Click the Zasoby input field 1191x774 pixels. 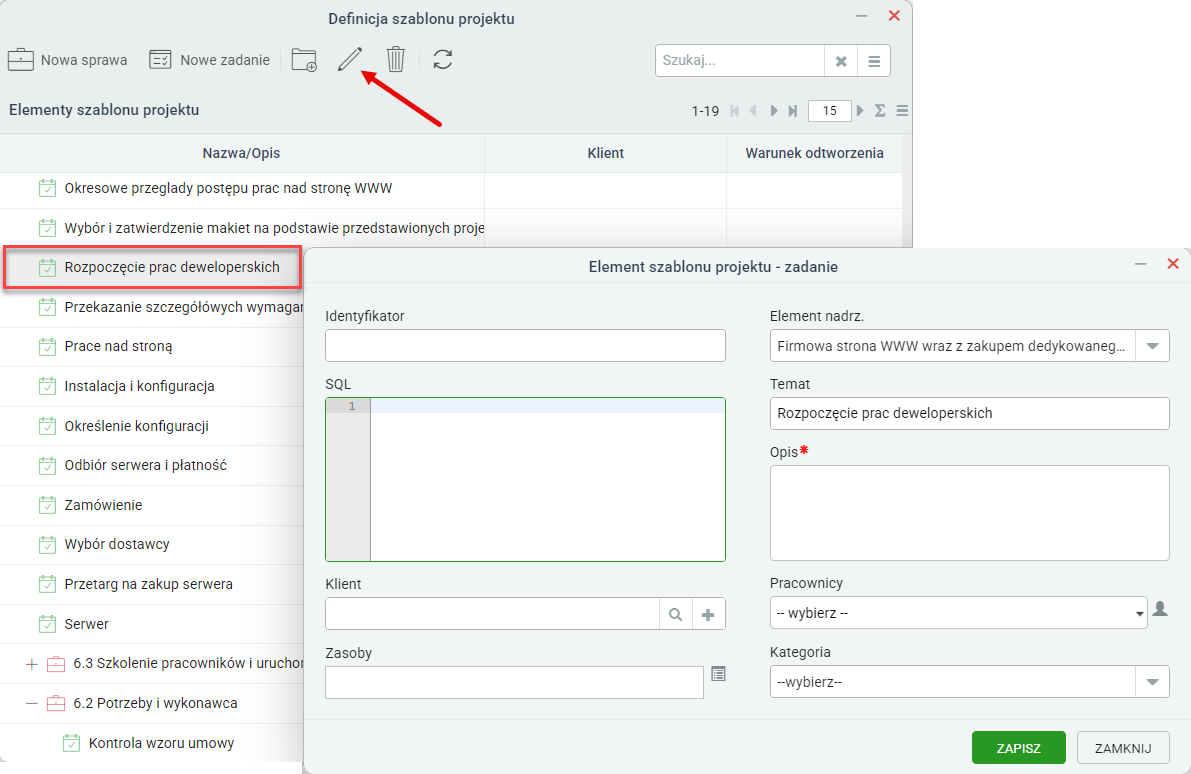514,682
